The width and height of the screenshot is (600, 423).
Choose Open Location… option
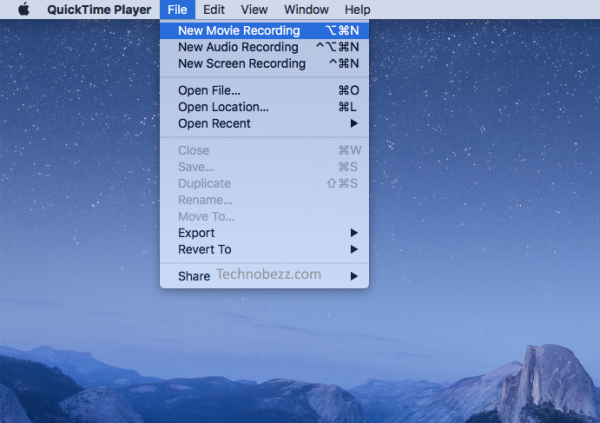pos(223,106)
